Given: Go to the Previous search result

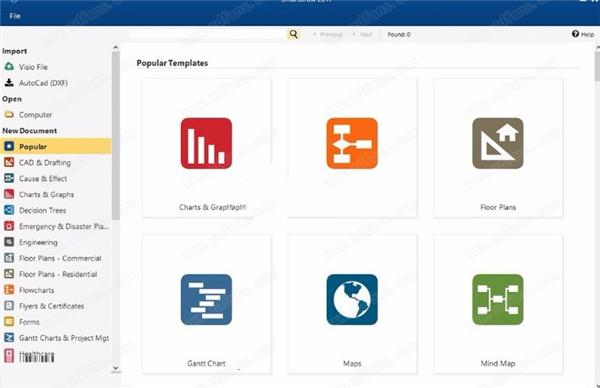Looking at the screenshot, I should [x=328, y=34].
